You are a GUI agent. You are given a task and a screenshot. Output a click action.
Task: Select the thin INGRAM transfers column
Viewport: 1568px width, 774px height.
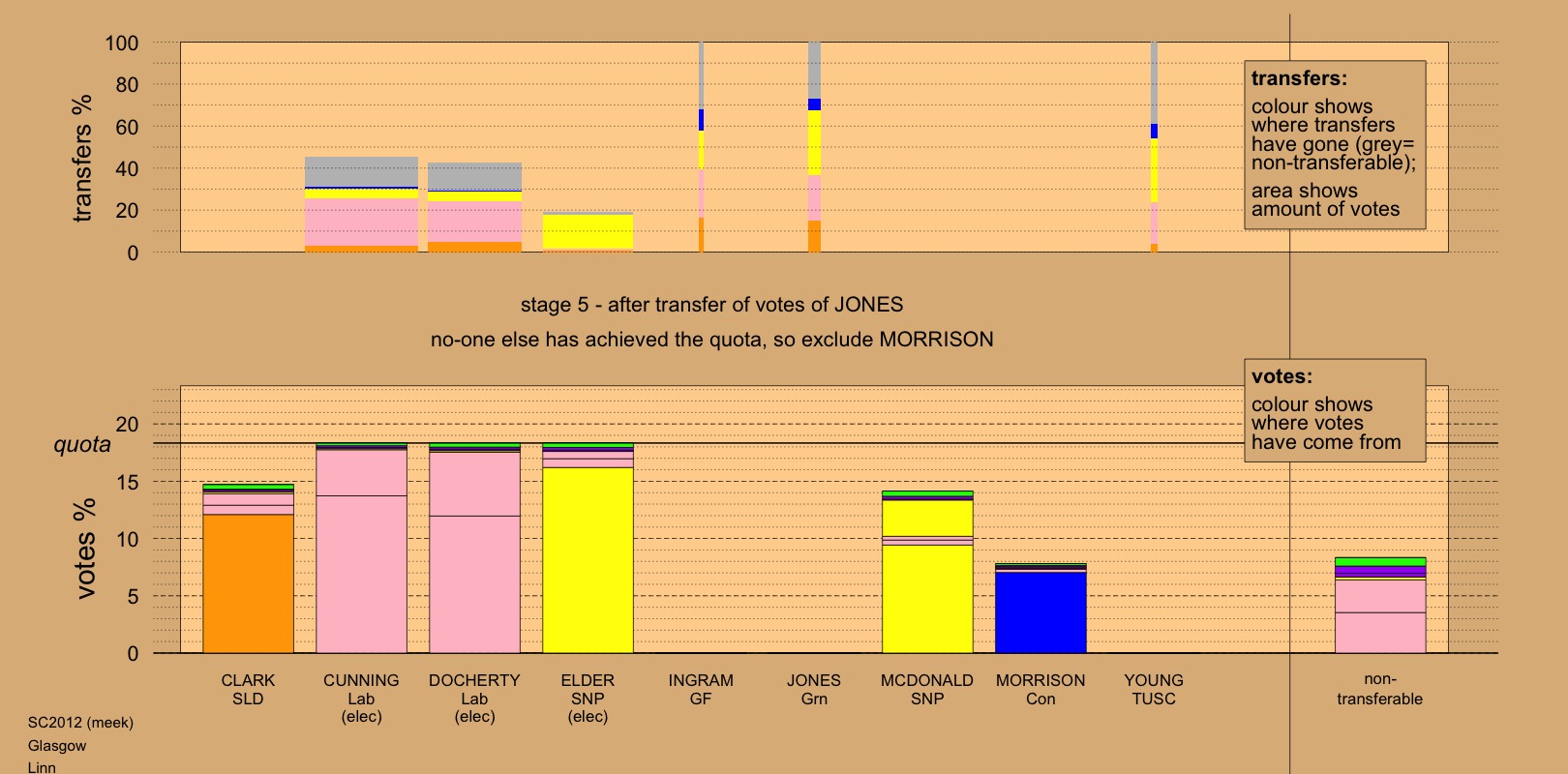point(701,145)
